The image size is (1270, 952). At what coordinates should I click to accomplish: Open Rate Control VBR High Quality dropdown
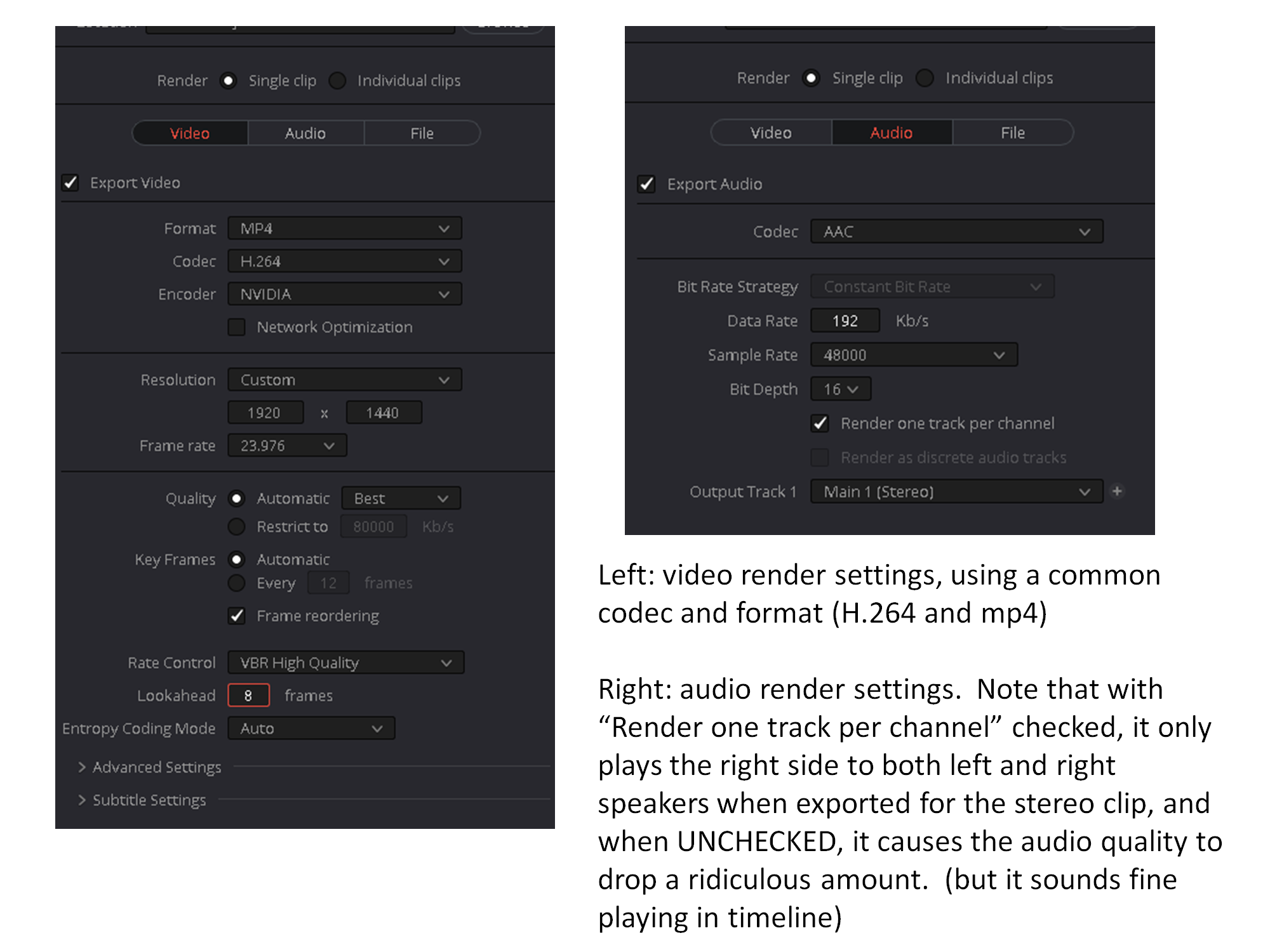pyautogui.click(x=346, y=663)
